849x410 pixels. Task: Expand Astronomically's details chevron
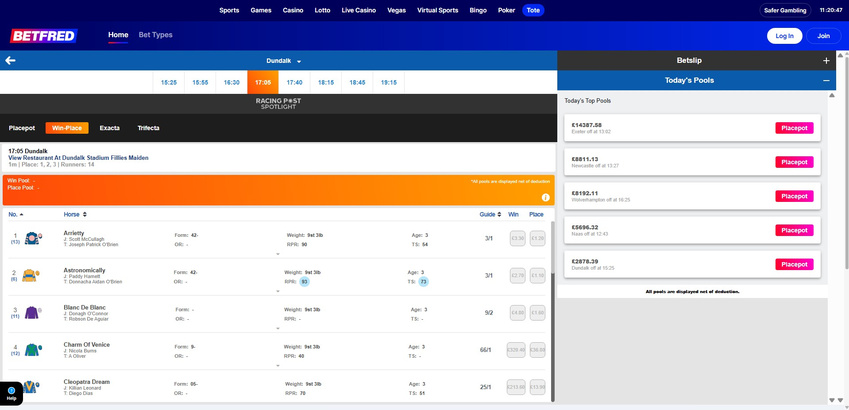[278, 291]
